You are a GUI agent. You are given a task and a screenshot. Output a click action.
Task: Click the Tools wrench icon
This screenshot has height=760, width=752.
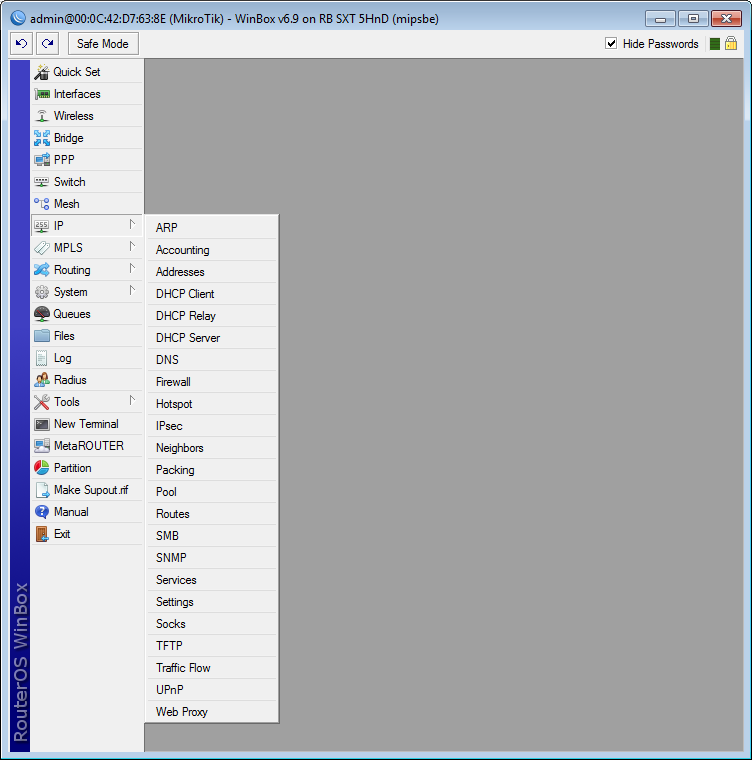pyautogui.click(x=42, y=402)
